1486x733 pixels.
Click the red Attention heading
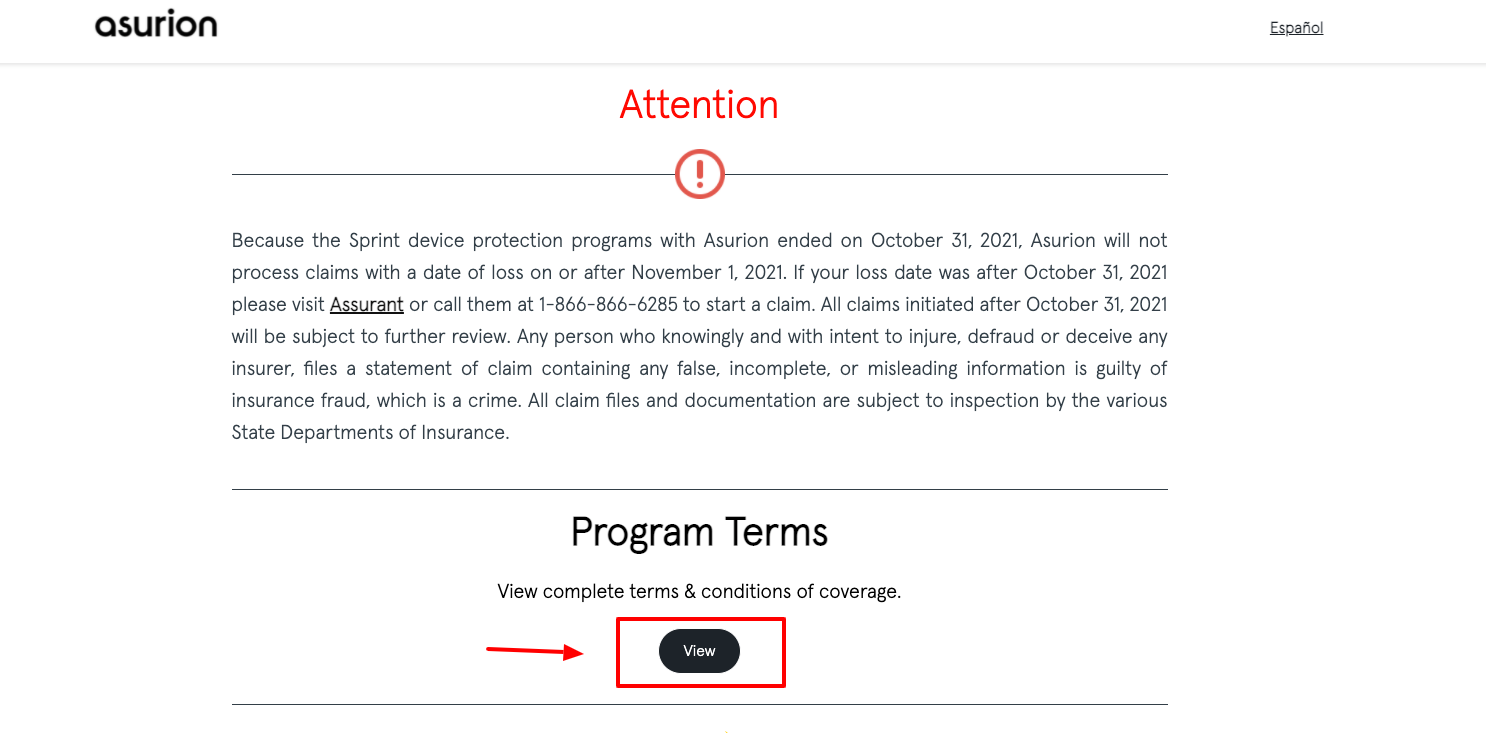pyautogui.click(x=699, y=105)
